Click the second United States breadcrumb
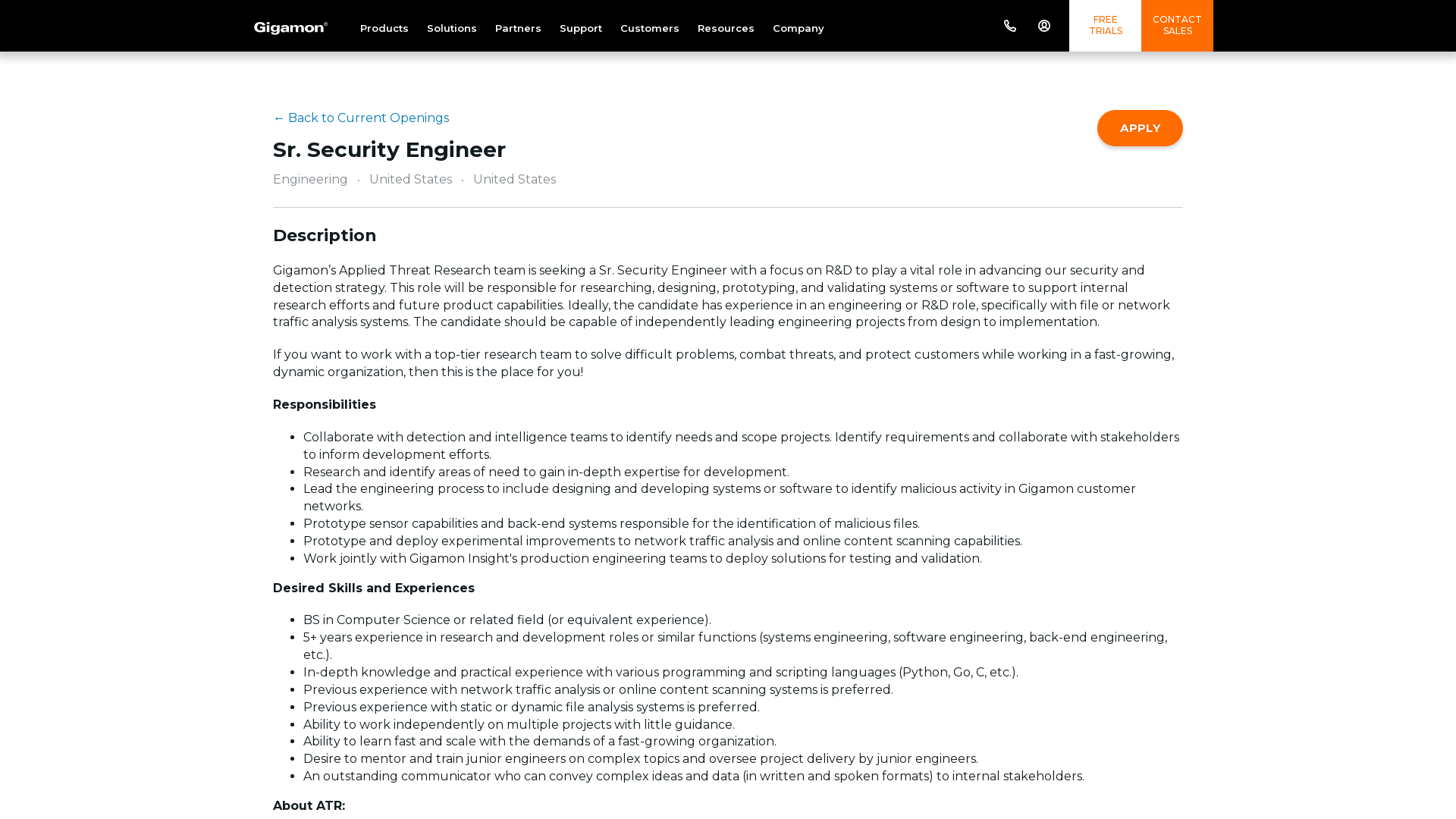The image size is (1456, 819). point(514,179)
